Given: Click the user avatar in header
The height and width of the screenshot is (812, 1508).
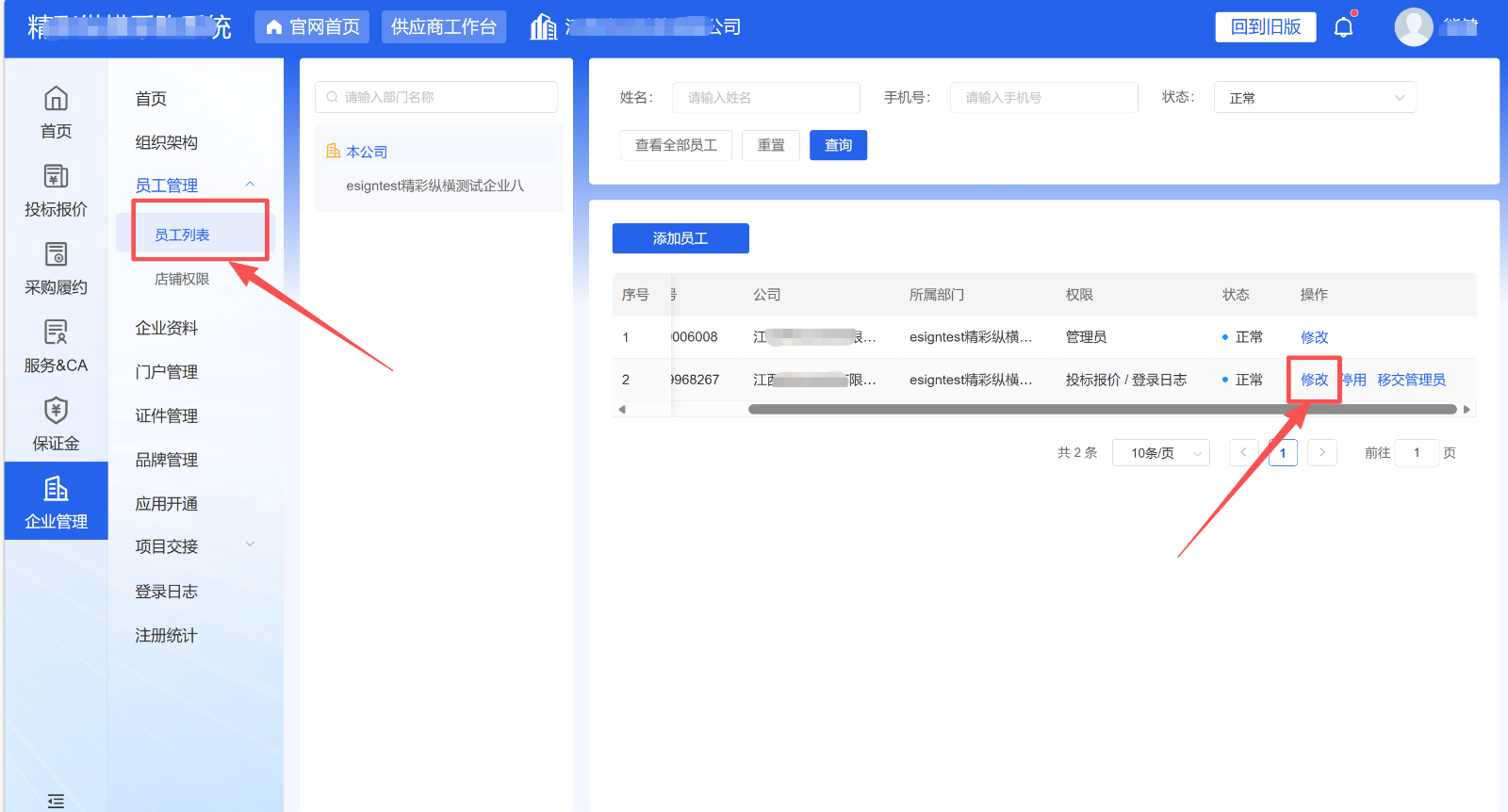Looking at the screenshot, I should [1413, 27].
